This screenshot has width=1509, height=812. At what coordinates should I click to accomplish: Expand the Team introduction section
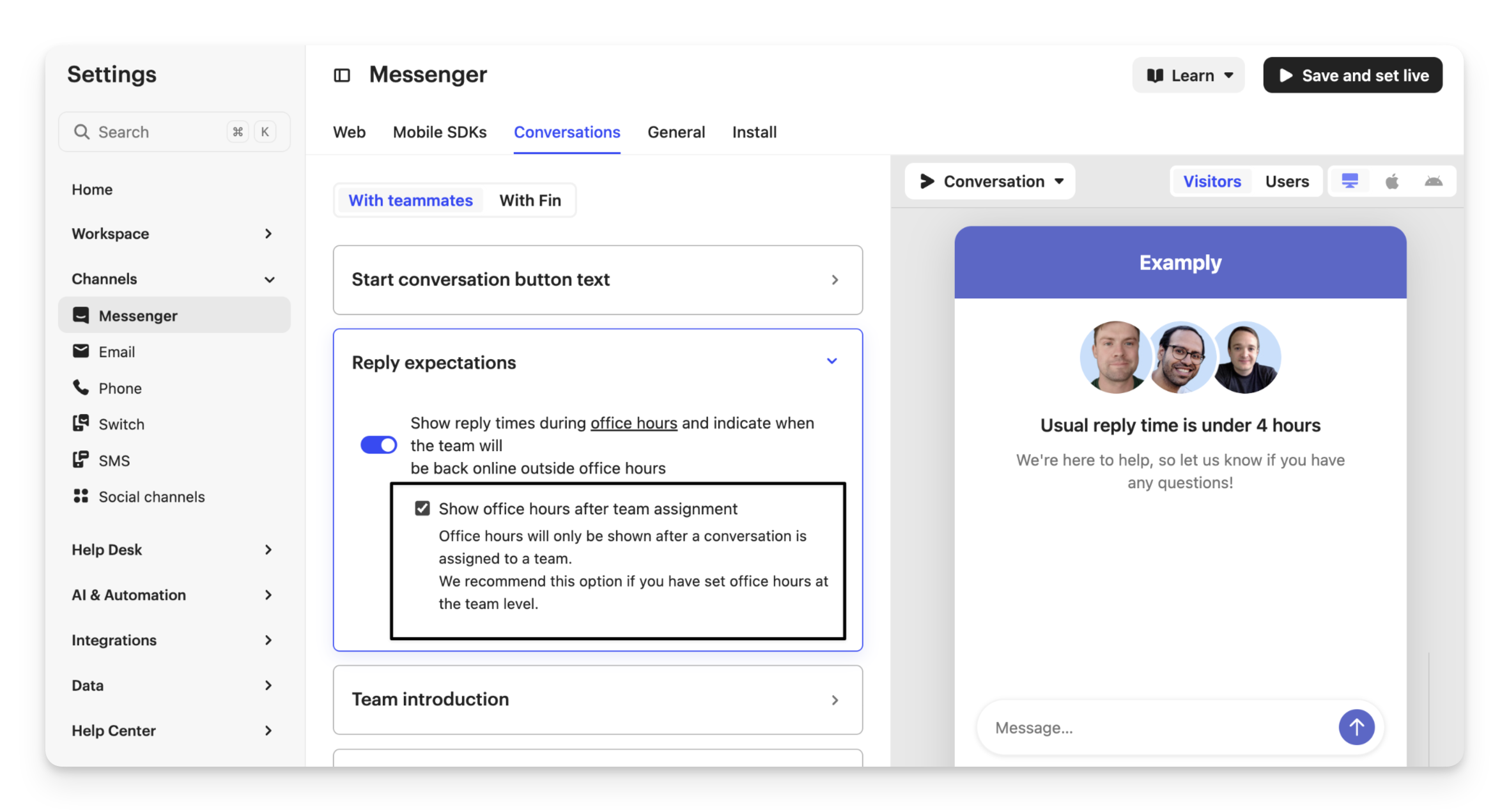coord(598,700)
